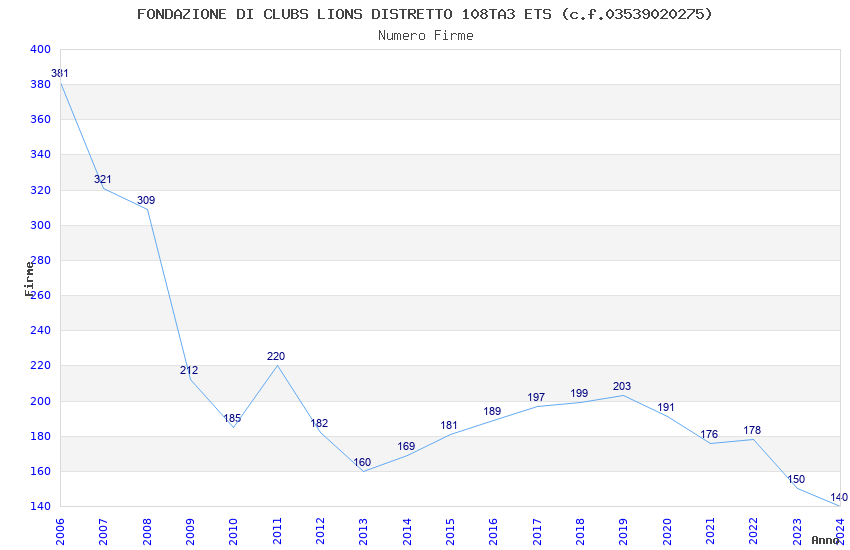Click the y-axis value 340
The image size is (850, 550).
(41, 154)
